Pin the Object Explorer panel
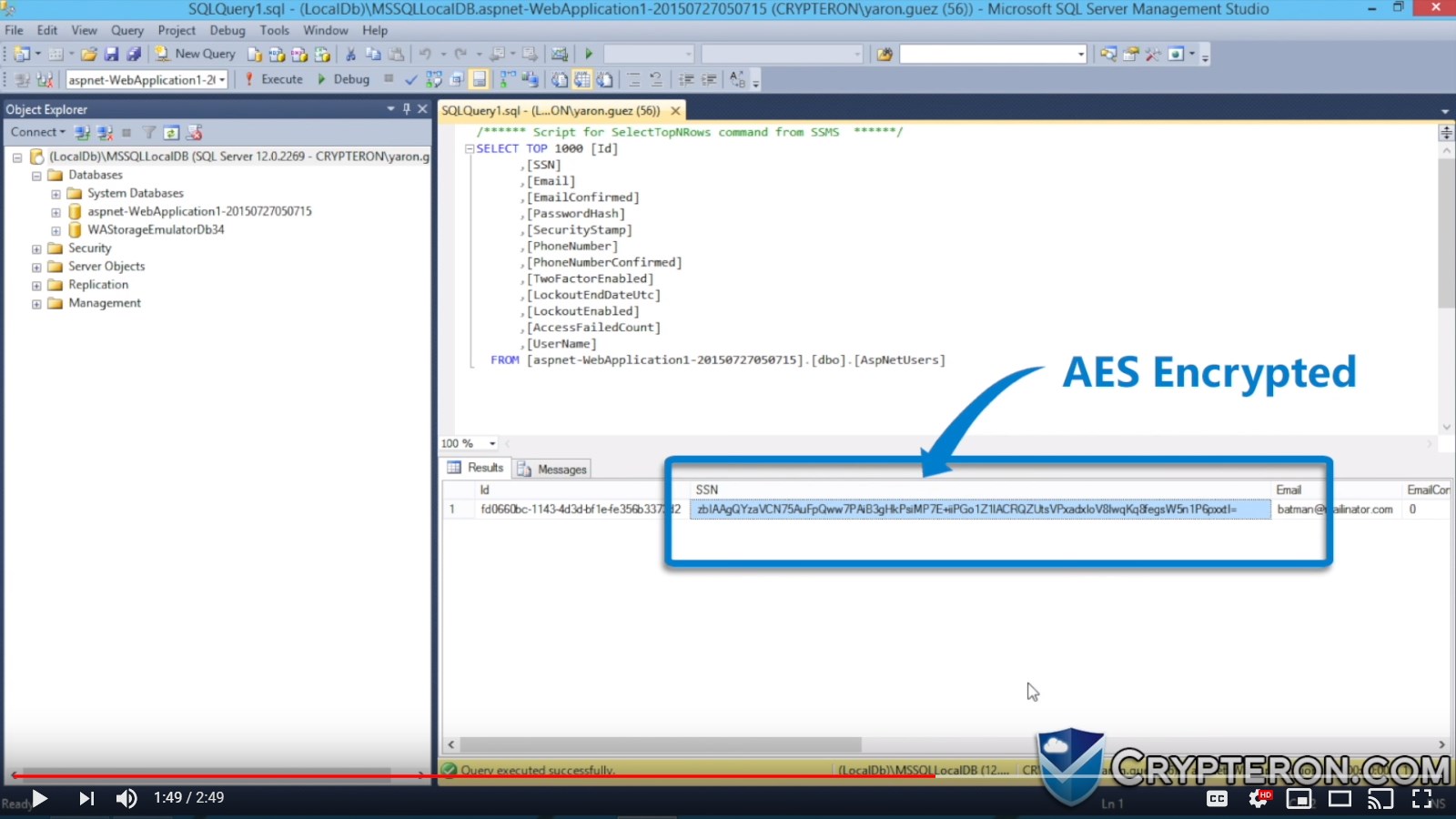This screenshot has height=819, width=1456. tap(407, 108)
